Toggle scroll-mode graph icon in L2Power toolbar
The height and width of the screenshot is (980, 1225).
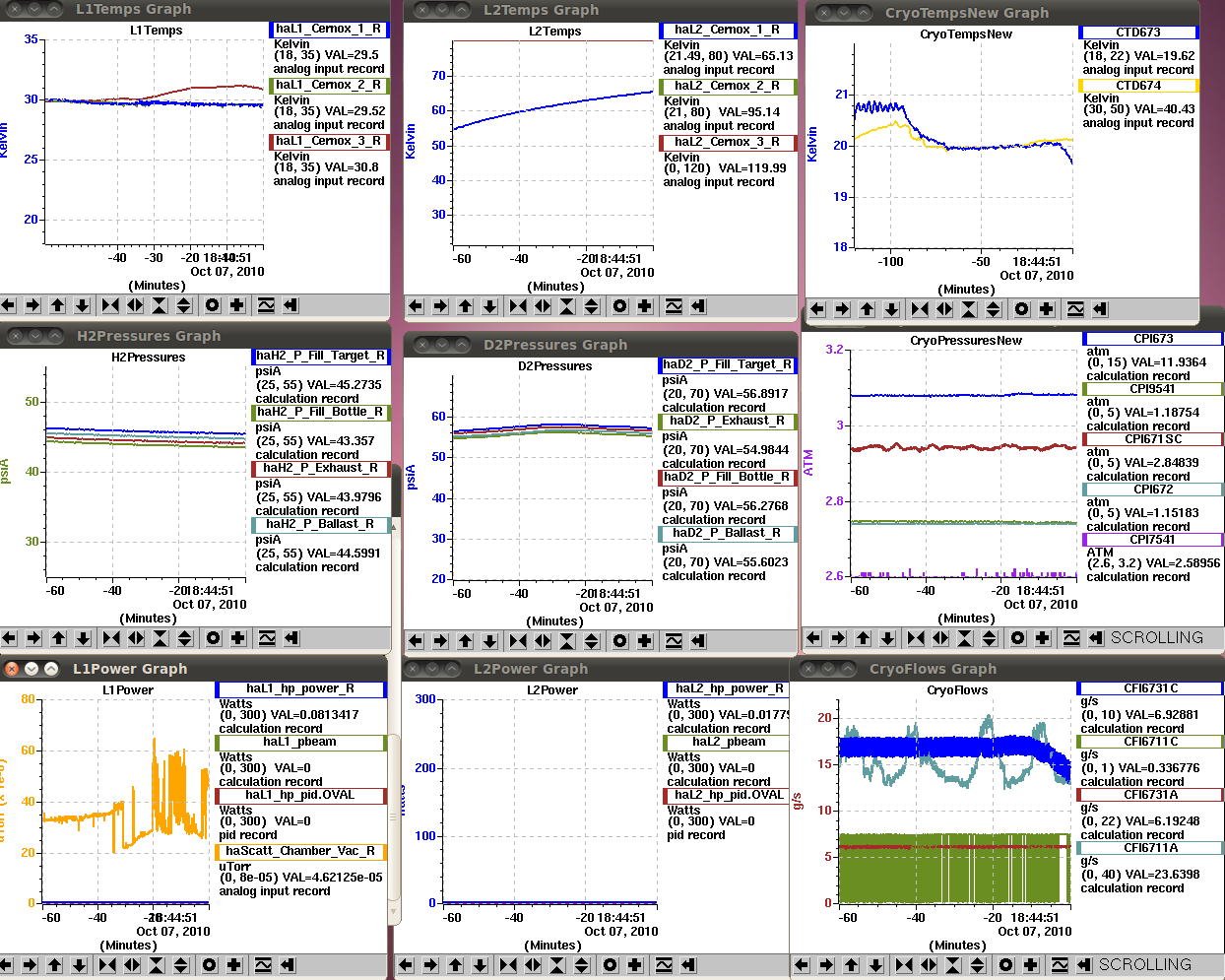click(x=664, y=965)
